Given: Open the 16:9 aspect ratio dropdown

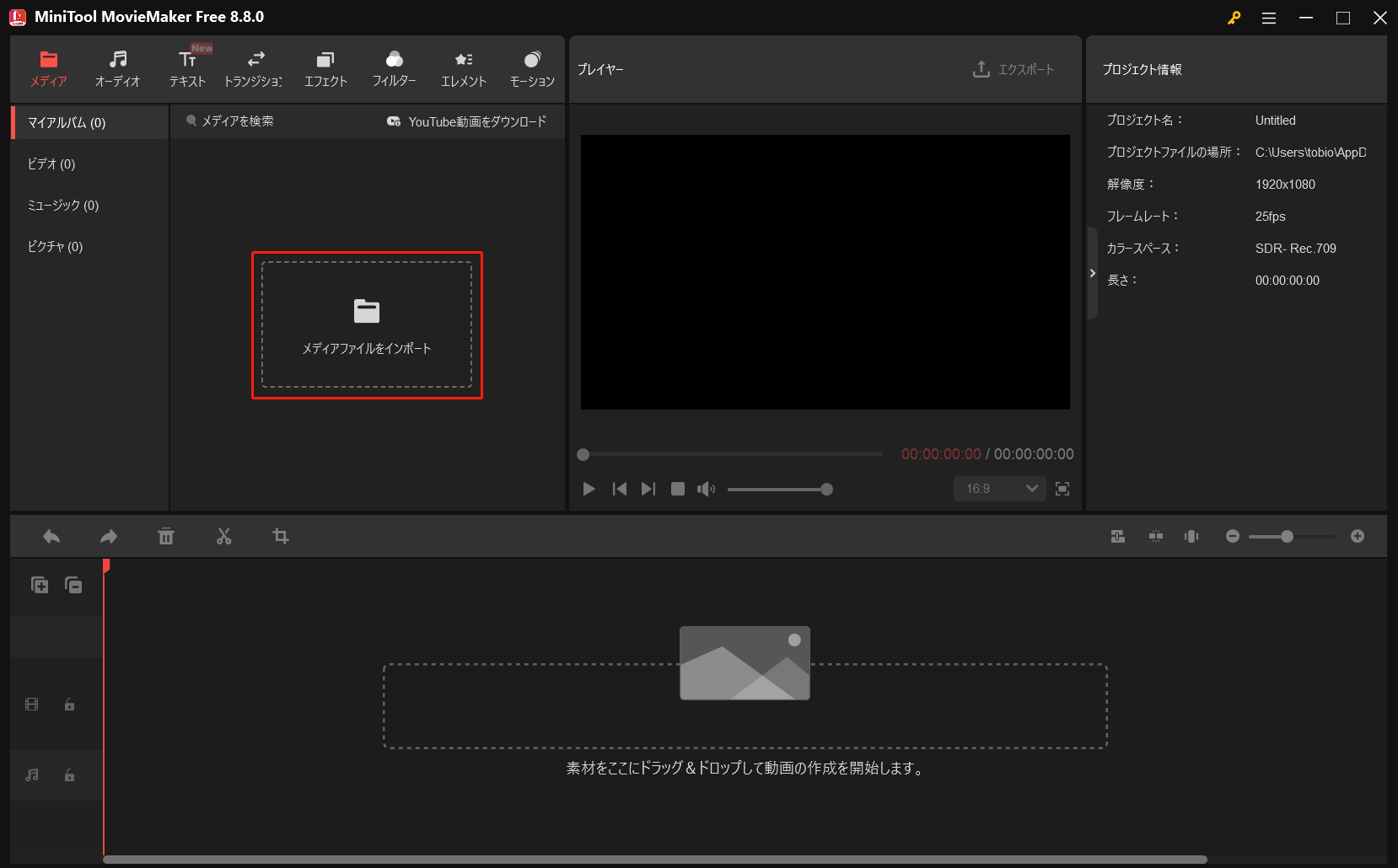Looking at the screenshot, I should click(1000, 489).
